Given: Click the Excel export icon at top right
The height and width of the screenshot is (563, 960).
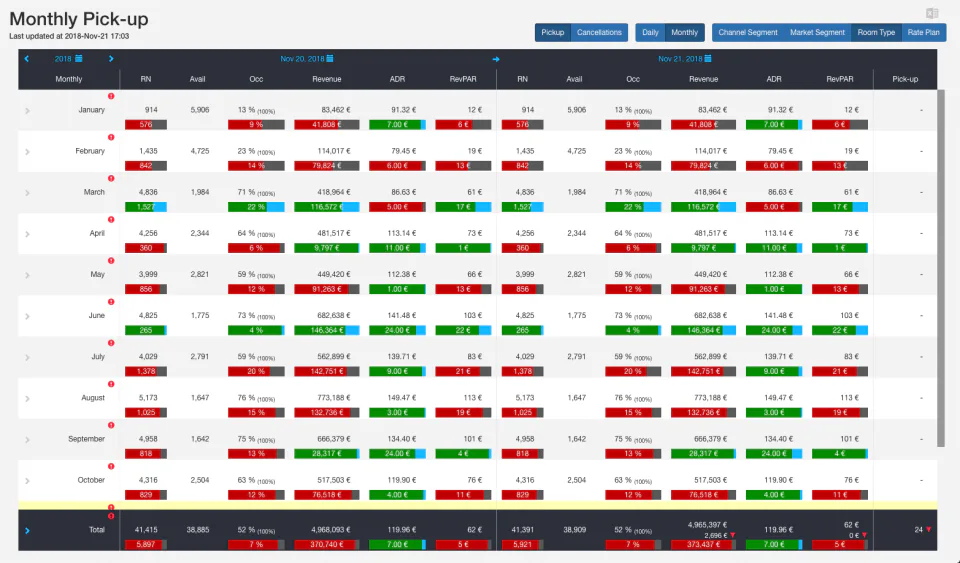Looking at the screenshot, I should (932, 13).
